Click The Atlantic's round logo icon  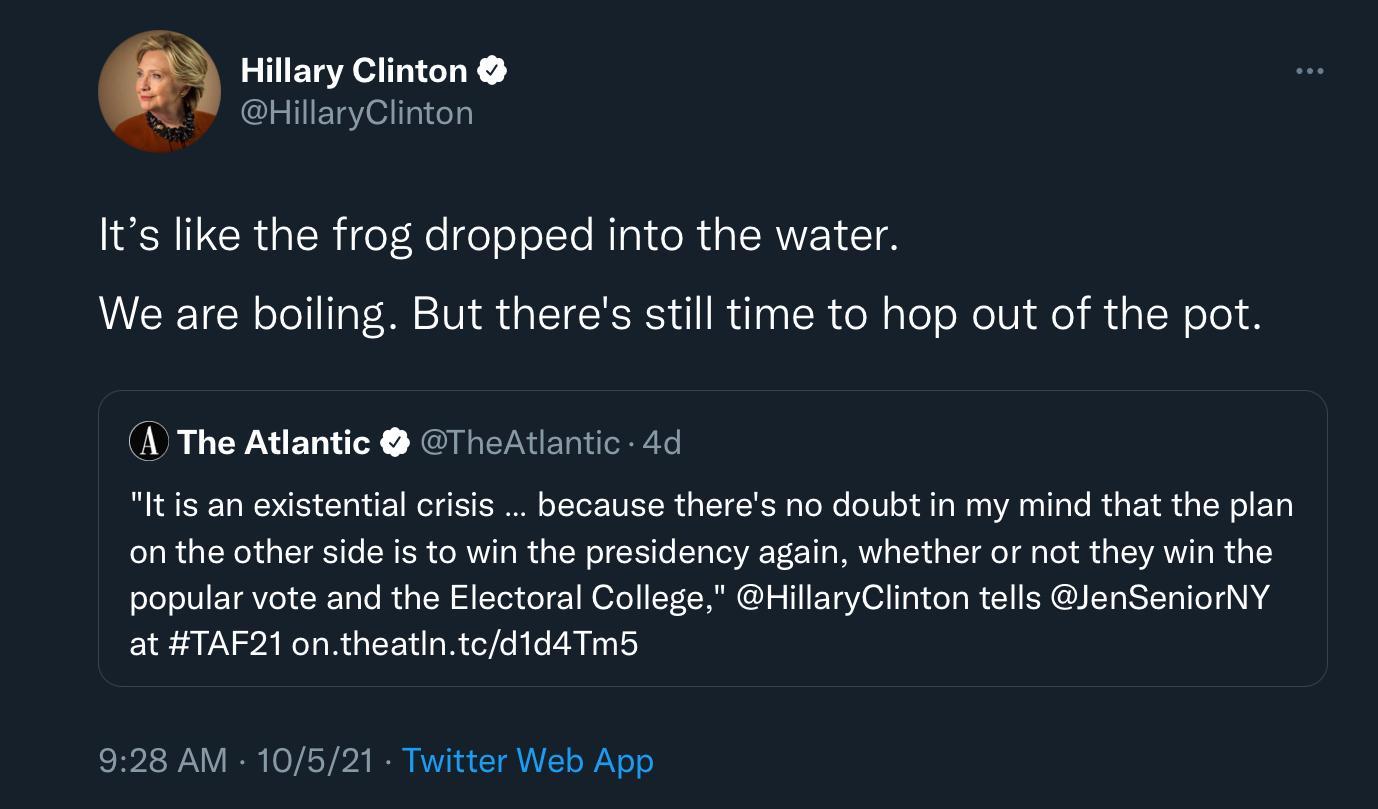(x=149, y=442)
